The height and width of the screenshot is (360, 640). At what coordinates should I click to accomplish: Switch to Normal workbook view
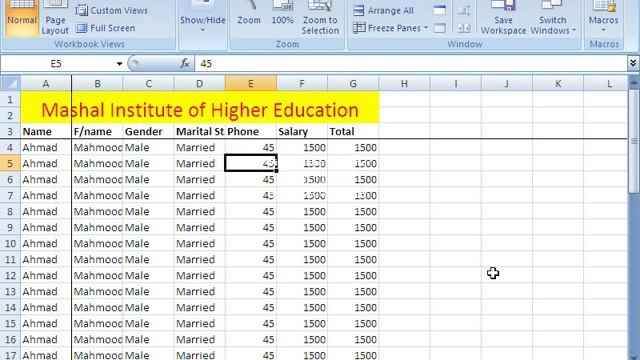click(x=22, y=18)
